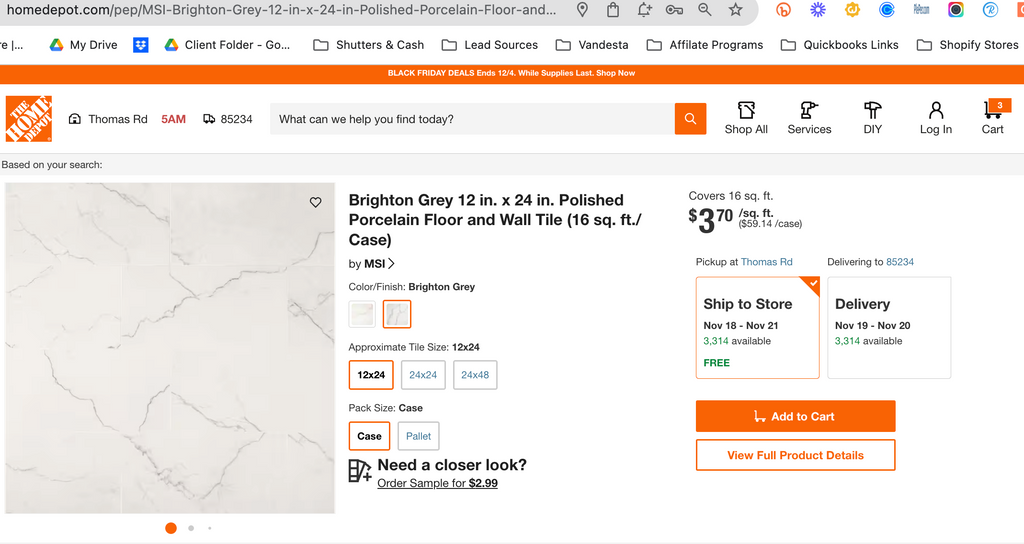1024x544 pixels.
Task: Select the 24x48 tile size option
Action: click(x=475, y=375)
